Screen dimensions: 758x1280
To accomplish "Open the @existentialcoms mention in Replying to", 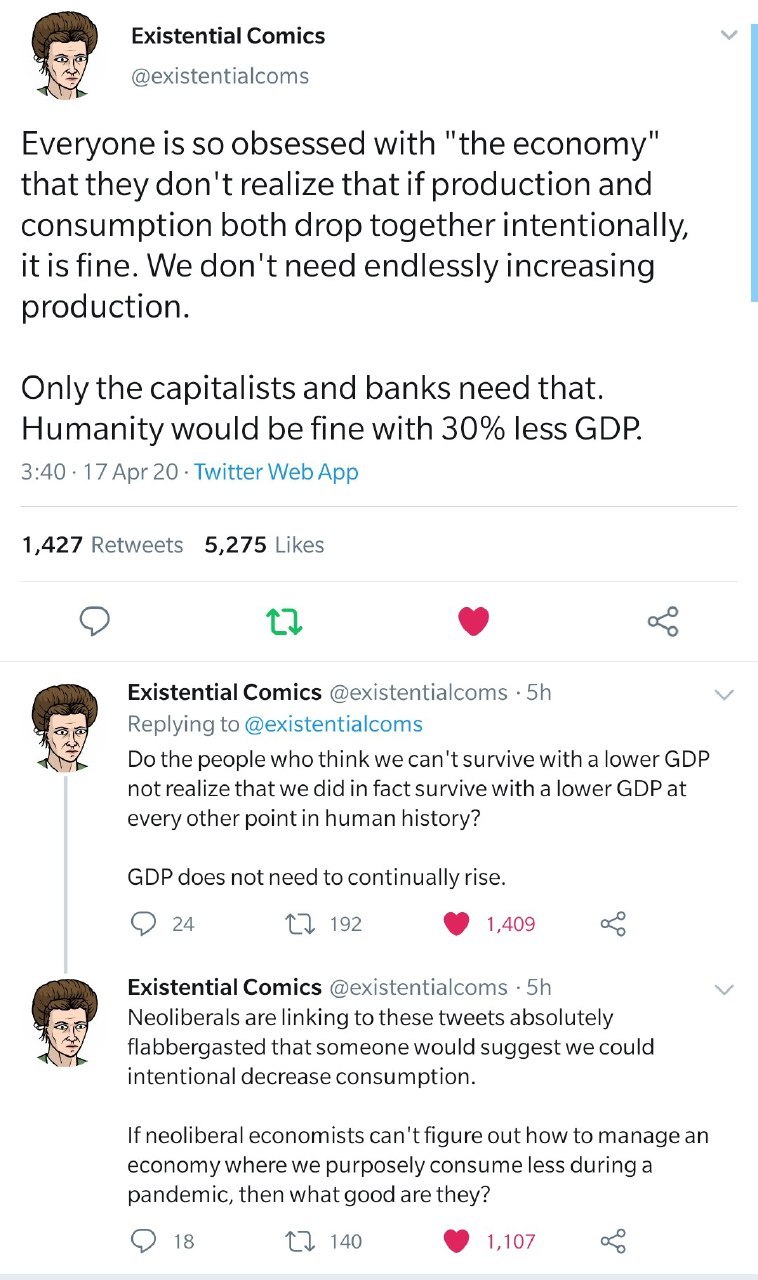I will pos(334,724).
